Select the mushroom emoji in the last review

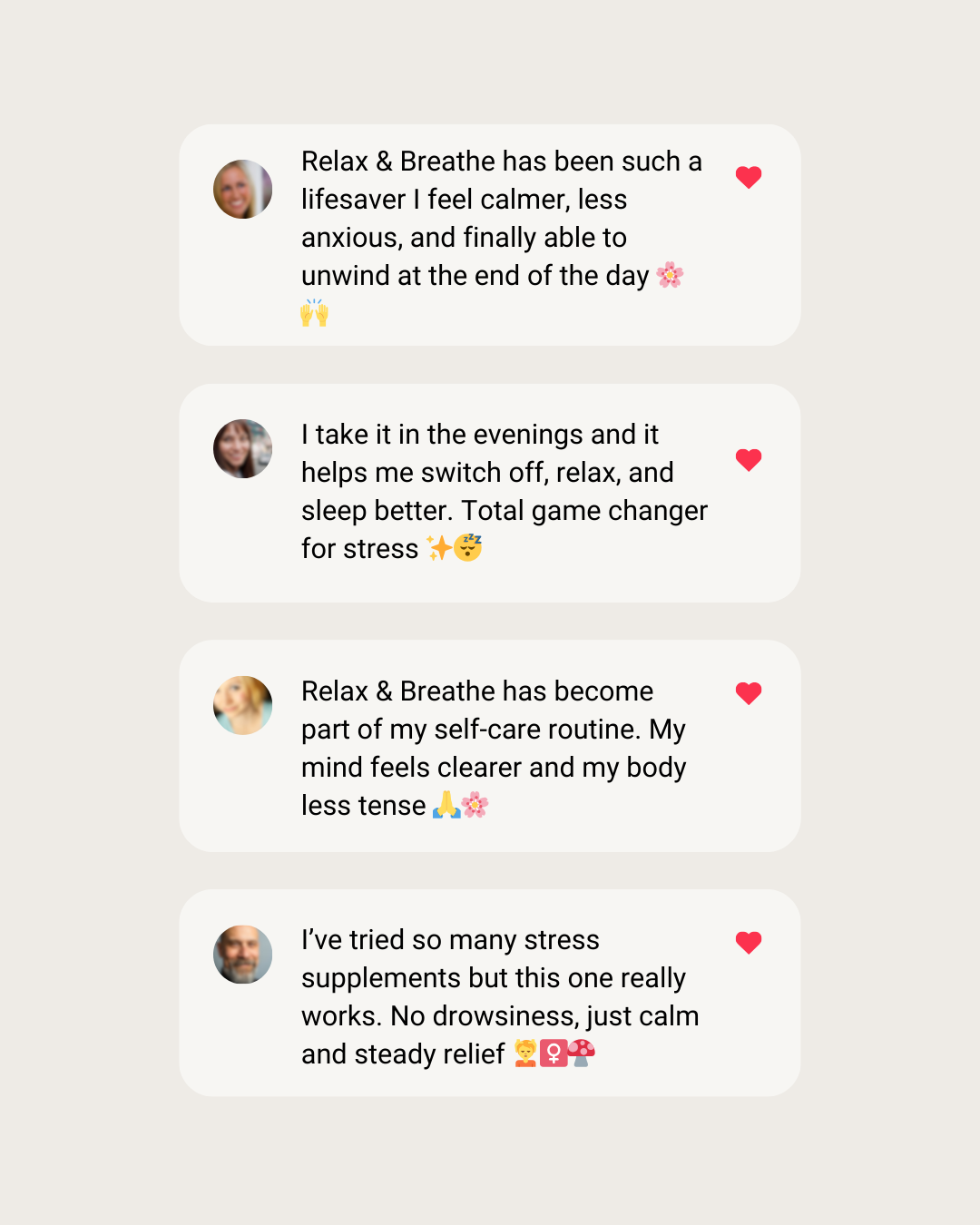point(582,1053)
